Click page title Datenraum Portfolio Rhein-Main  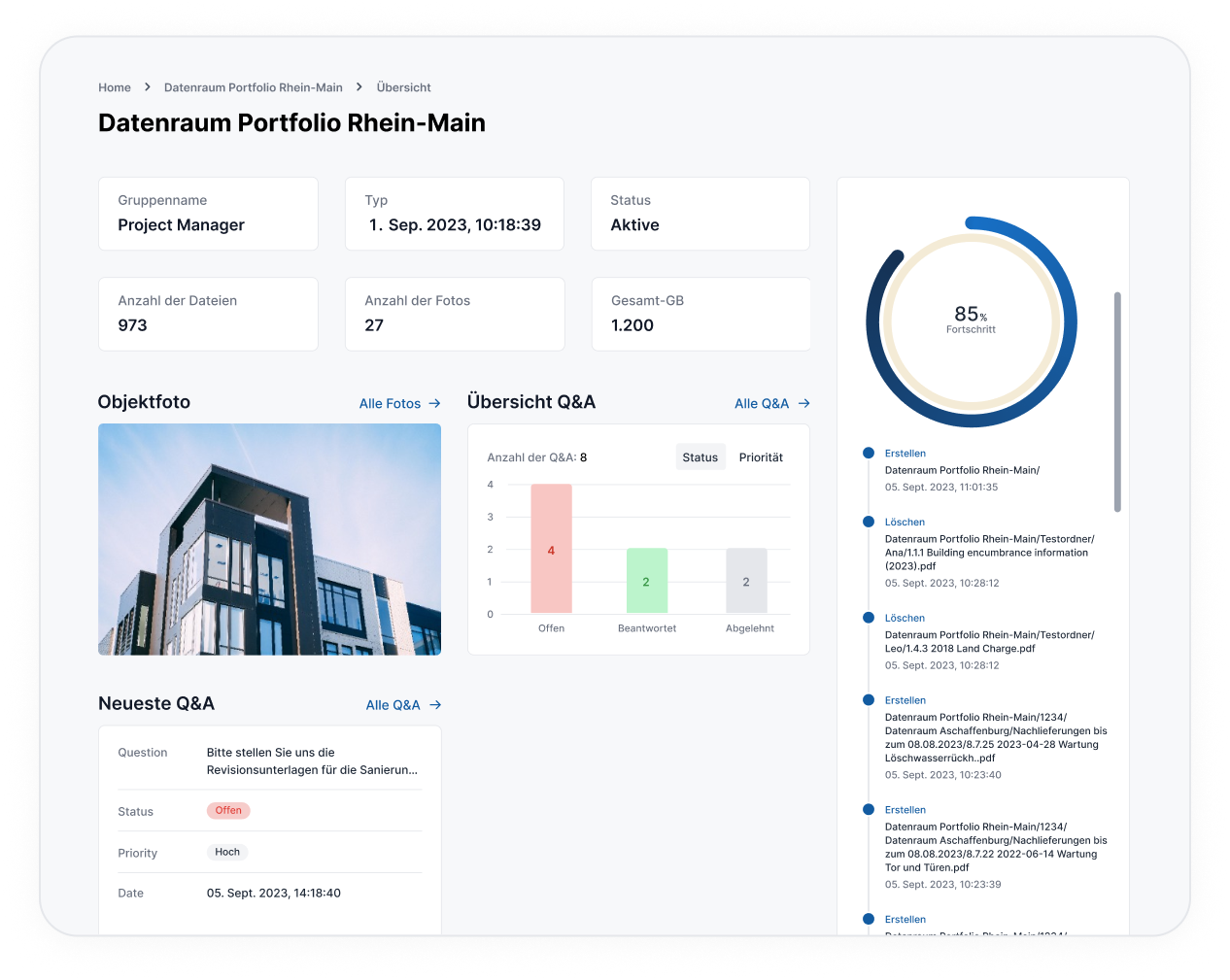pyautogui.click(x=291, y=123)
